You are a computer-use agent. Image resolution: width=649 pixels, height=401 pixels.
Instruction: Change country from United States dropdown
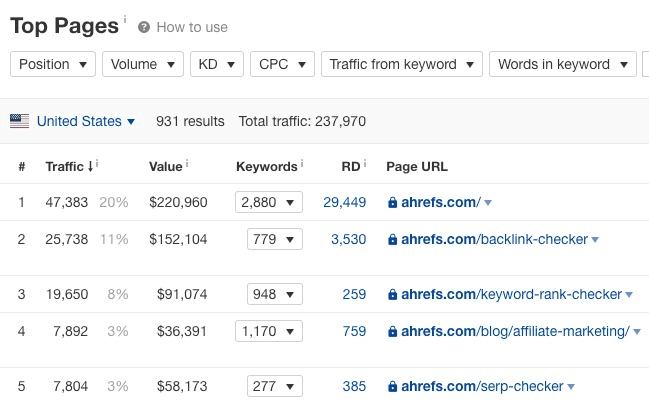(86, 121)
